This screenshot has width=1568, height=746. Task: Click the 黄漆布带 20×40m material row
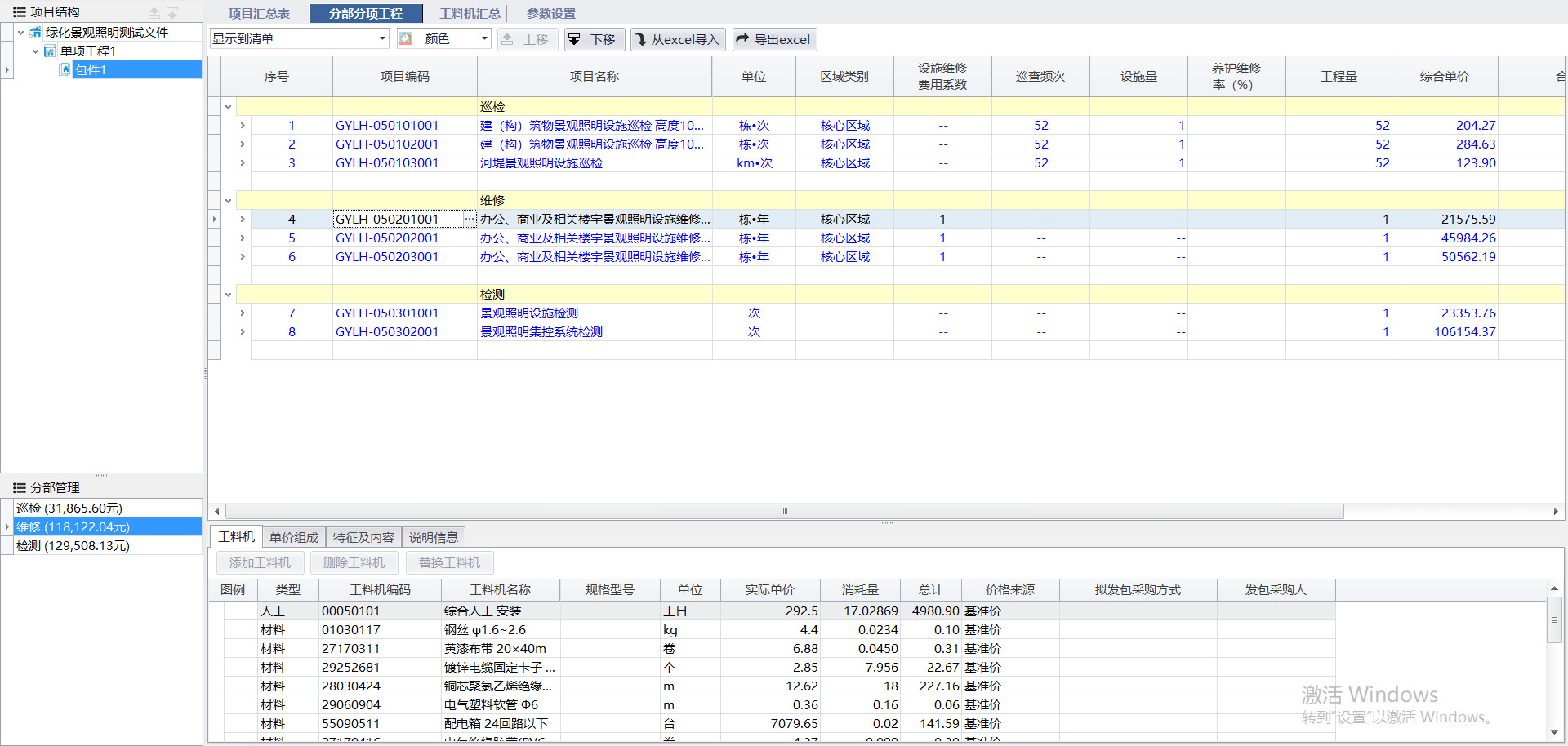pos(780,648)
